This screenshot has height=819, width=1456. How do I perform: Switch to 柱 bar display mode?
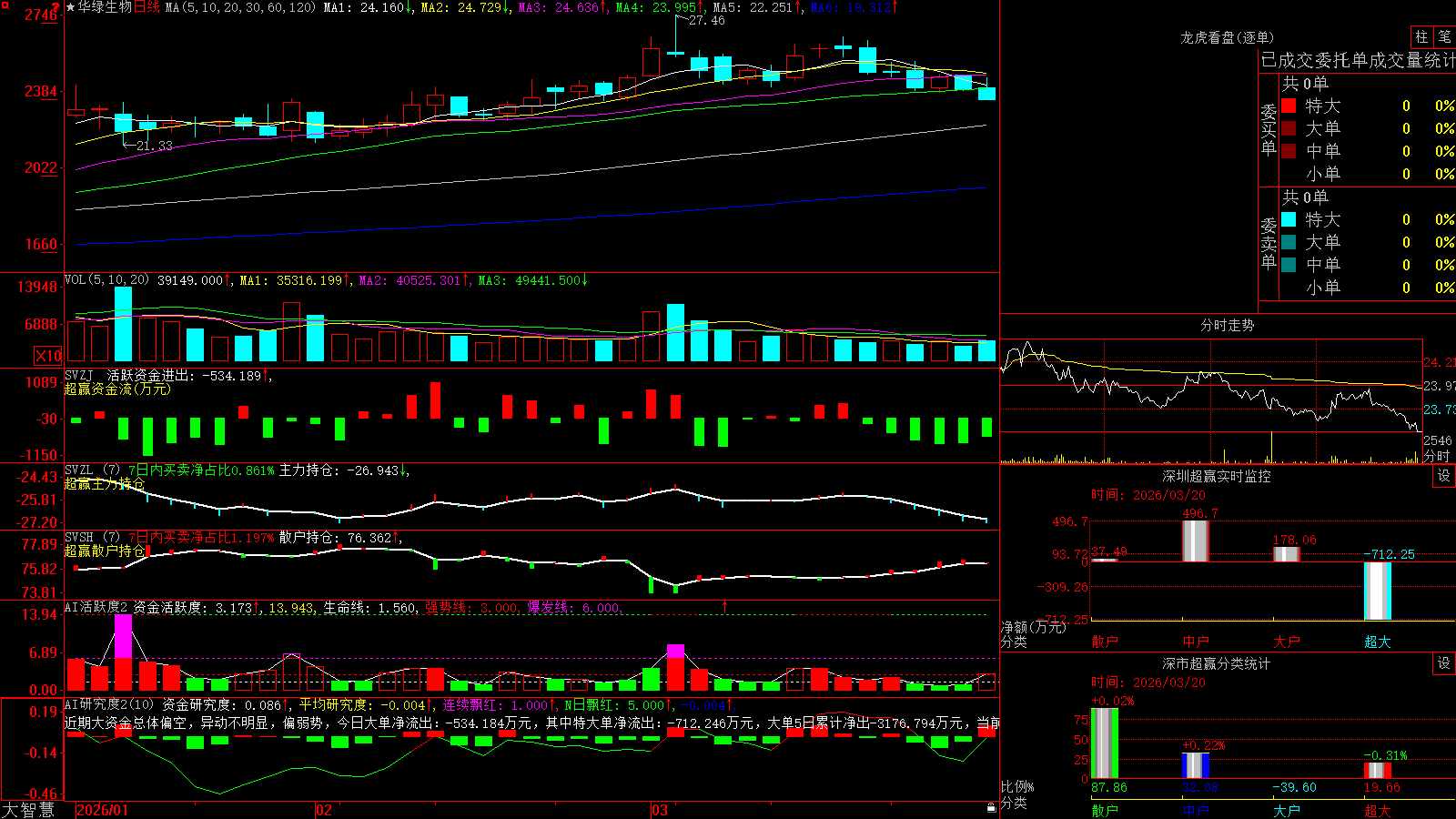coord(1421,36)
